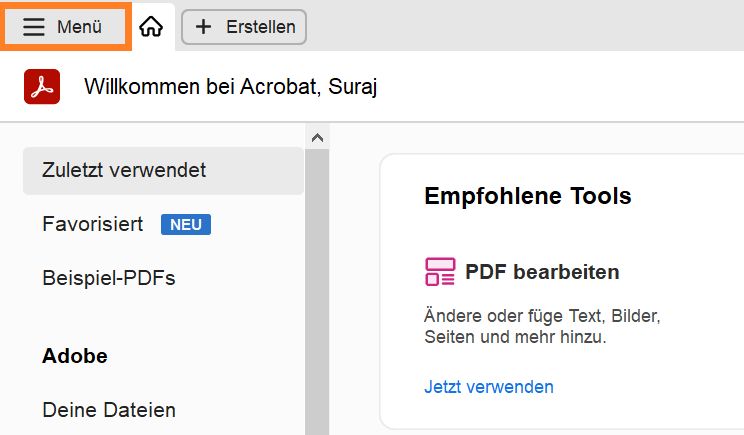Click the hamburger icon beside Menü
744x435 pixels.
pyautogui.click(x=34, y=27)
